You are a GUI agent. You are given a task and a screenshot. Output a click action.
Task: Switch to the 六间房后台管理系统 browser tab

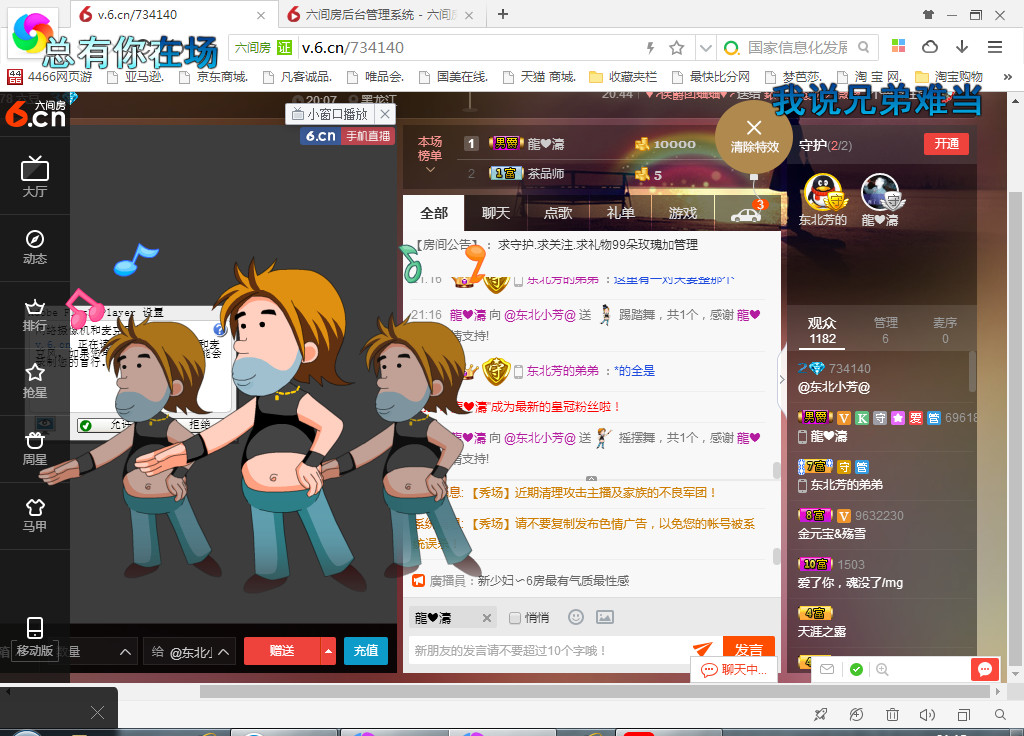[382, 14]
